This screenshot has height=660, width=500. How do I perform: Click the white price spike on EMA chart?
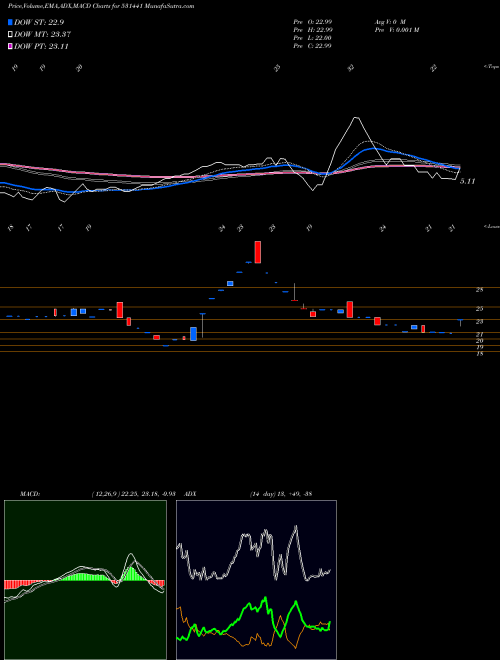click(357, 118)
